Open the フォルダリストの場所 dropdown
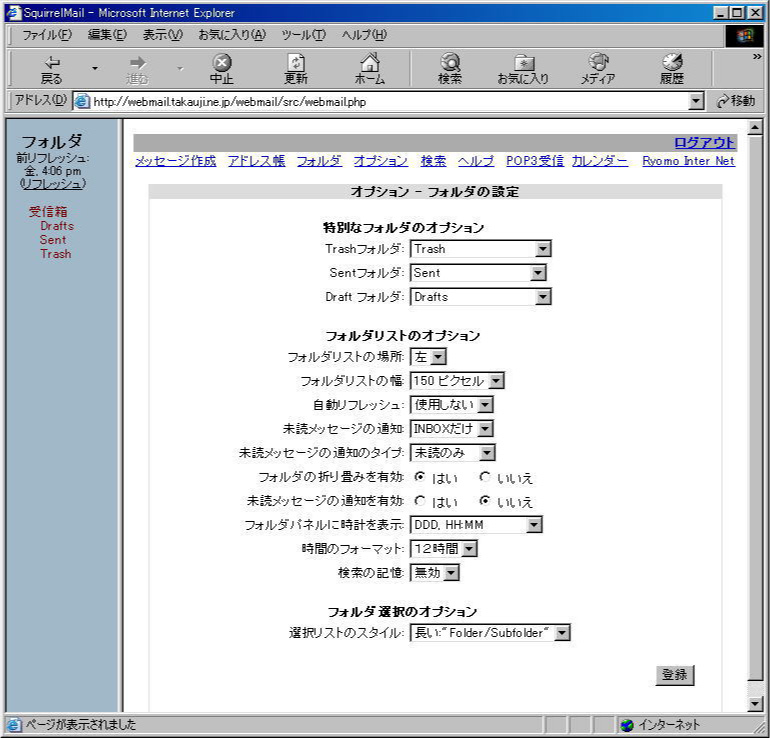The image size is (770, 738). click(428, 357)
